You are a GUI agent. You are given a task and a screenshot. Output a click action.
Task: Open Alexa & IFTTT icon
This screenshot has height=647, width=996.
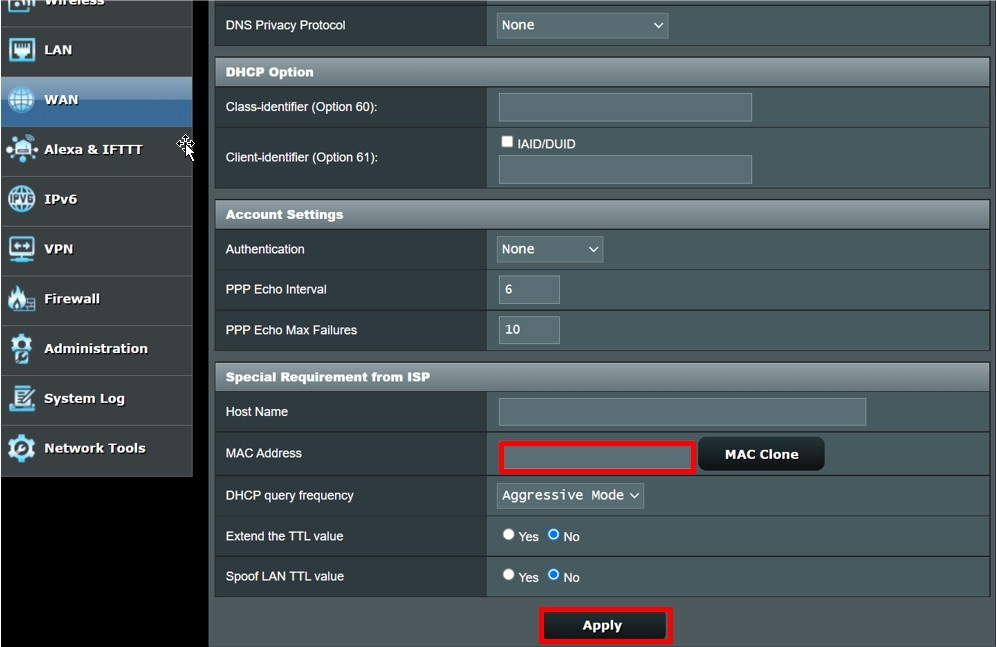tap(21, 149)
